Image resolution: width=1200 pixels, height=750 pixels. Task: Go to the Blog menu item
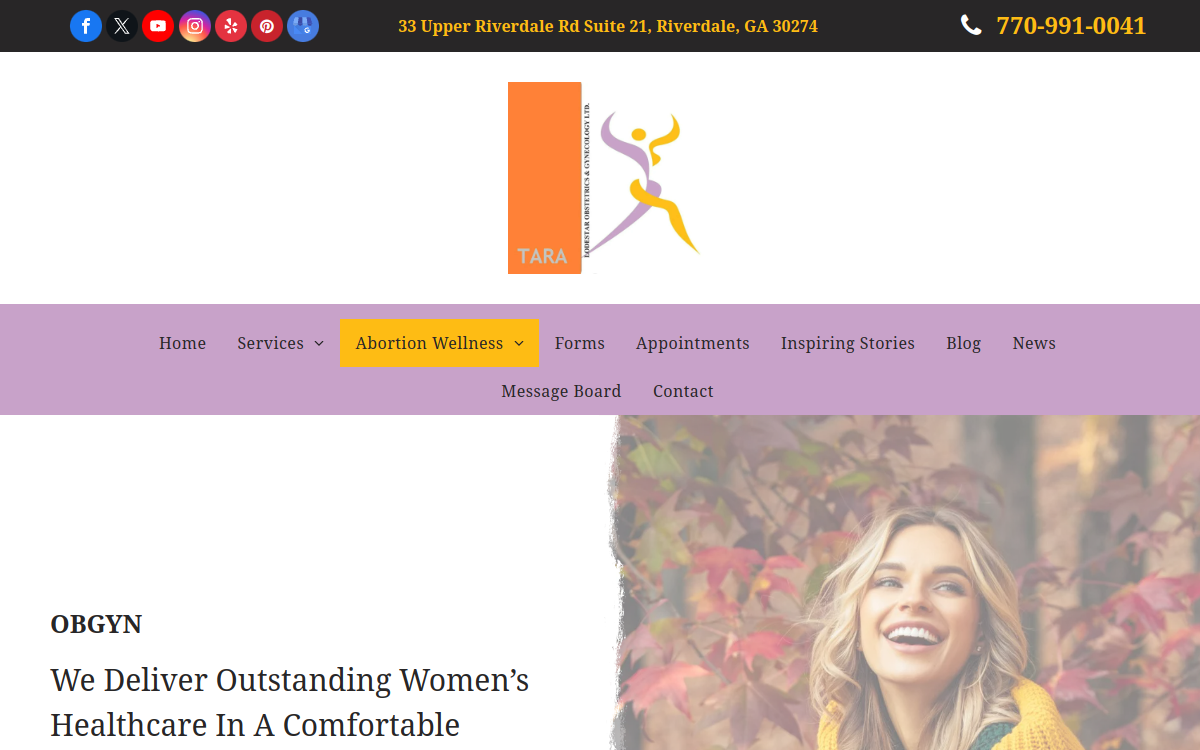coord(964,343)
